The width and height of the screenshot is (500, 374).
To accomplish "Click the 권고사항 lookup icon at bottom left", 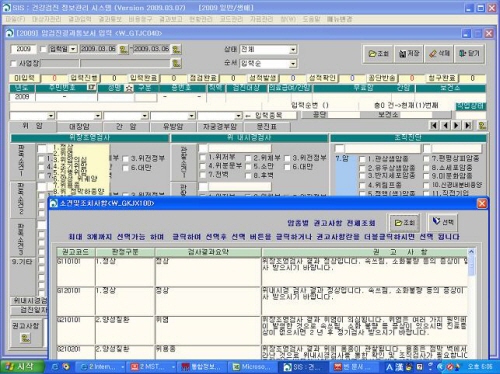I will [x=25, y=338].
